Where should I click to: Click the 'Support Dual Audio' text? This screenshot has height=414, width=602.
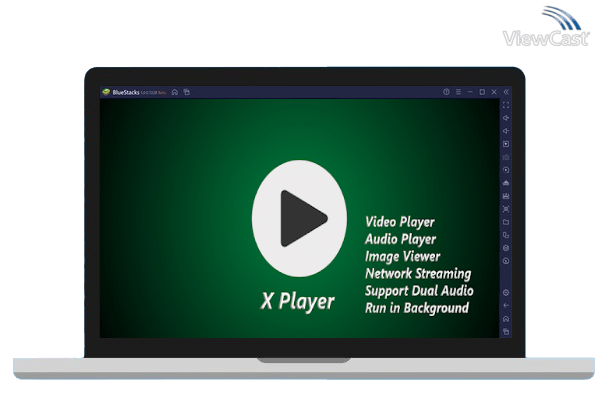pyautogui.click(x=419, y=291)
